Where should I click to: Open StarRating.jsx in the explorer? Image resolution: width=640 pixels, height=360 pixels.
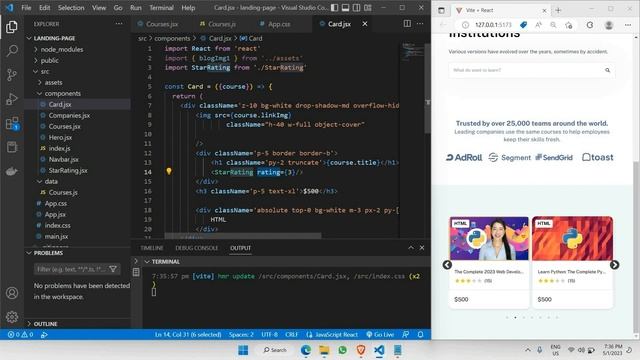(68, 171)
